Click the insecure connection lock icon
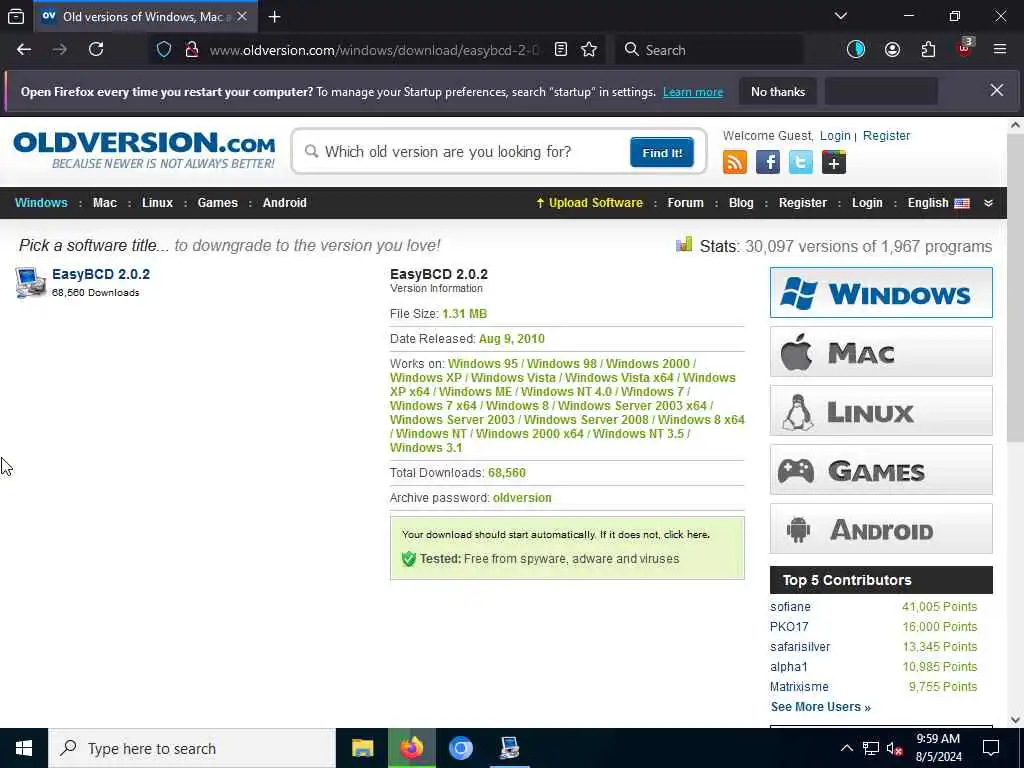The image size is (1024, 768). pos(191,50)
